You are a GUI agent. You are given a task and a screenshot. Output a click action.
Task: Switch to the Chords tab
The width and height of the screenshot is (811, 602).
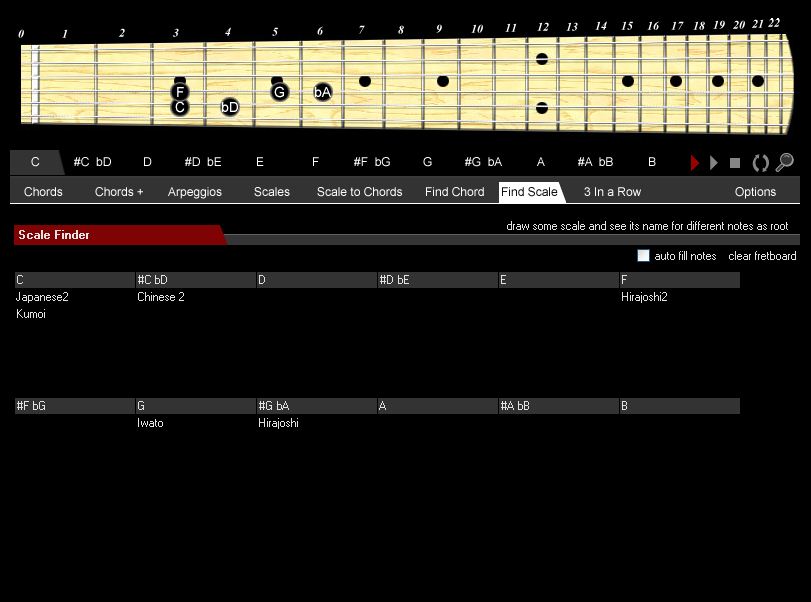[43, 191]
